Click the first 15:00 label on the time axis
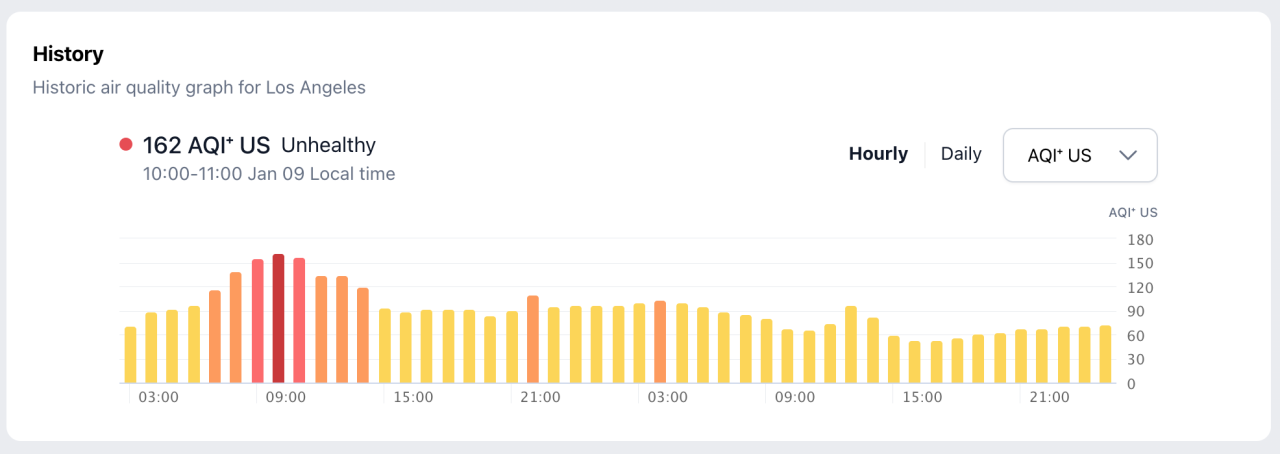This screenshot has height=454, width=1280. (413, 397)
